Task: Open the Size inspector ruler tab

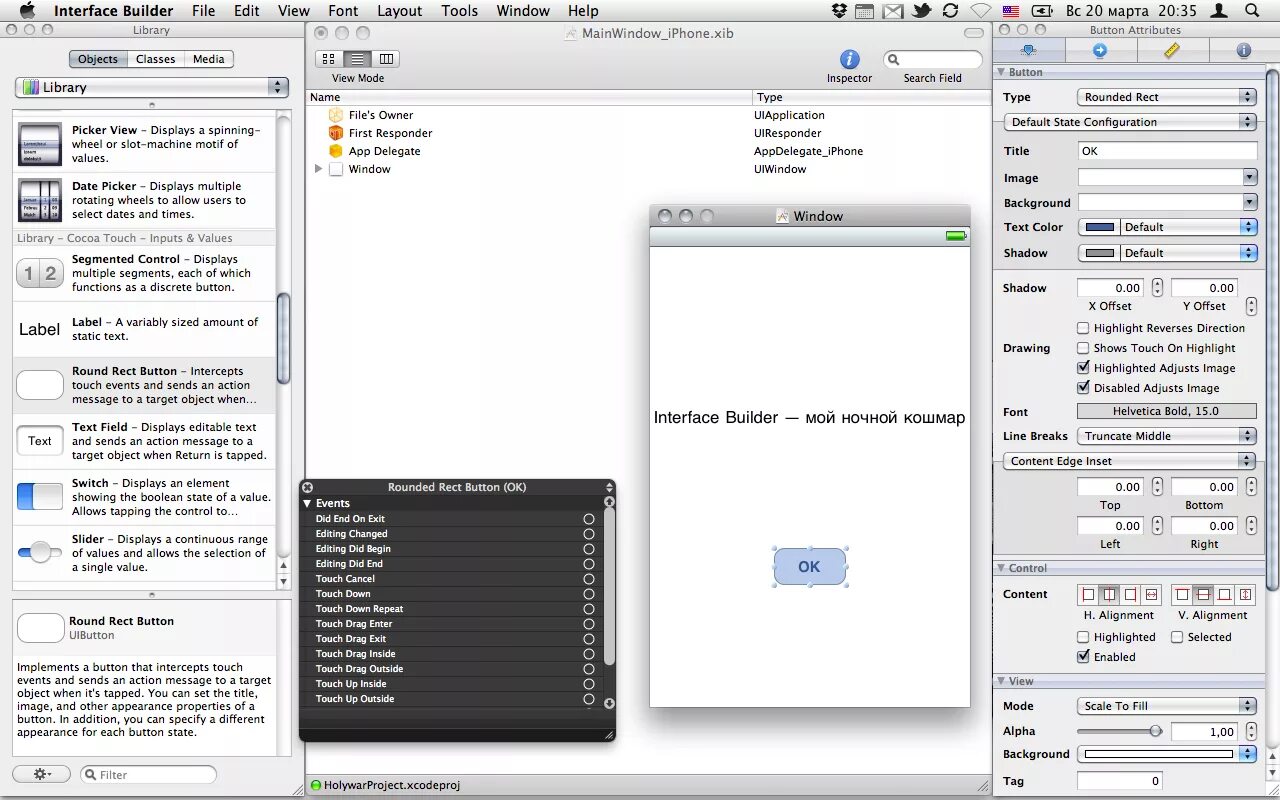Action: tap(1172, 50)
